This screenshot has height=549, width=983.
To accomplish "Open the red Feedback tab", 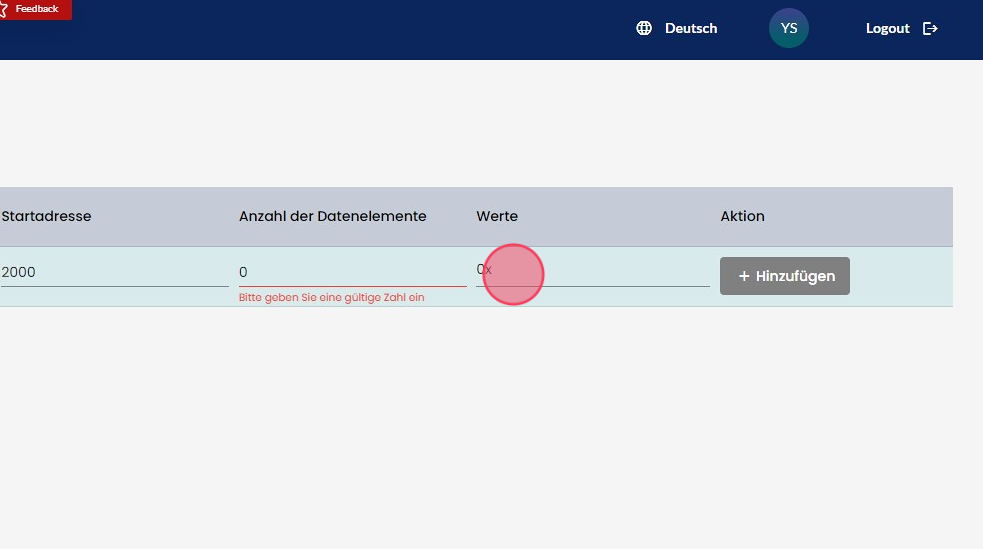I will (37, 9).
